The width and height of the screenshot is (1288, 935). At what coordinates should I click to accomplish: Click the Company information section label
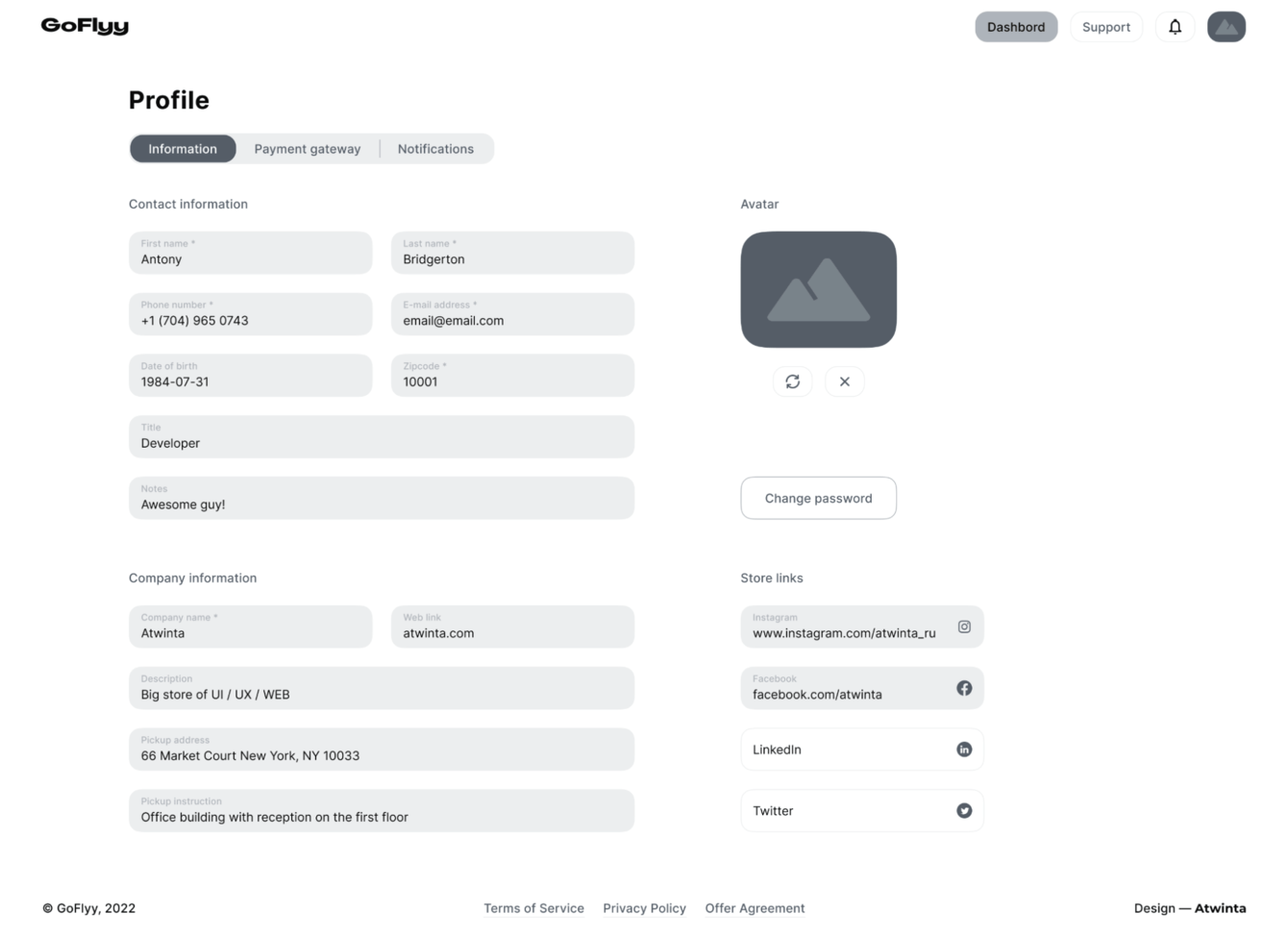(x=193, y=578)
